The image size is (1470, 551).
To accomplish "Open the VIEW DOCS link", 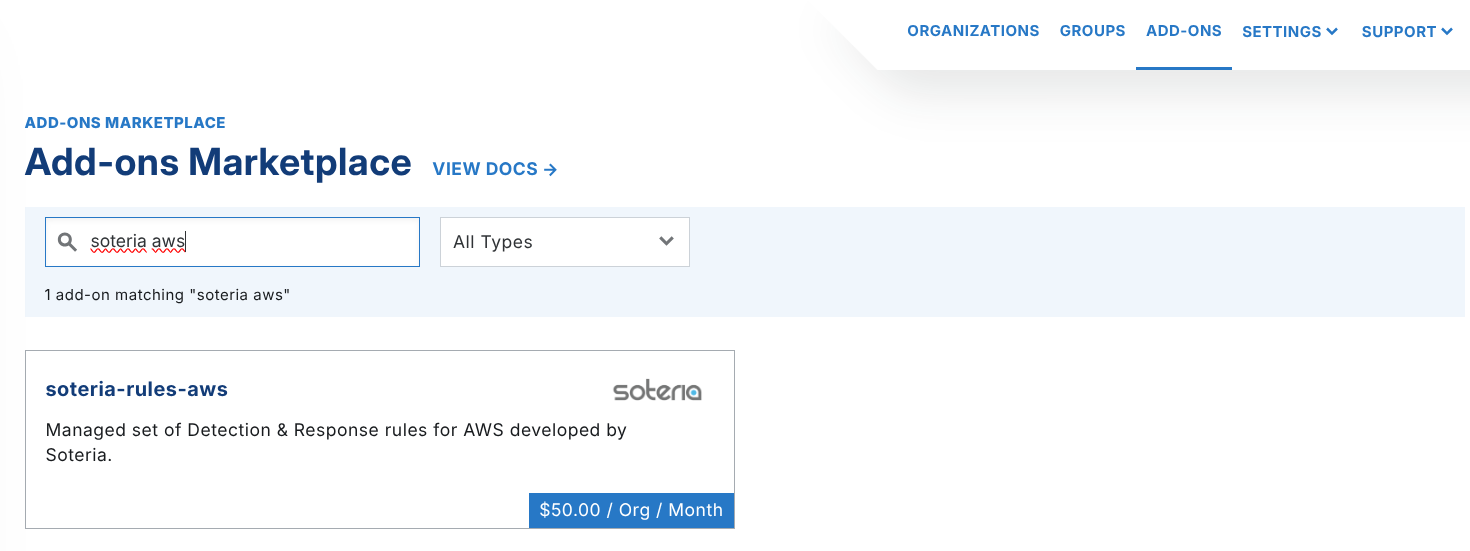I will 485,169.
